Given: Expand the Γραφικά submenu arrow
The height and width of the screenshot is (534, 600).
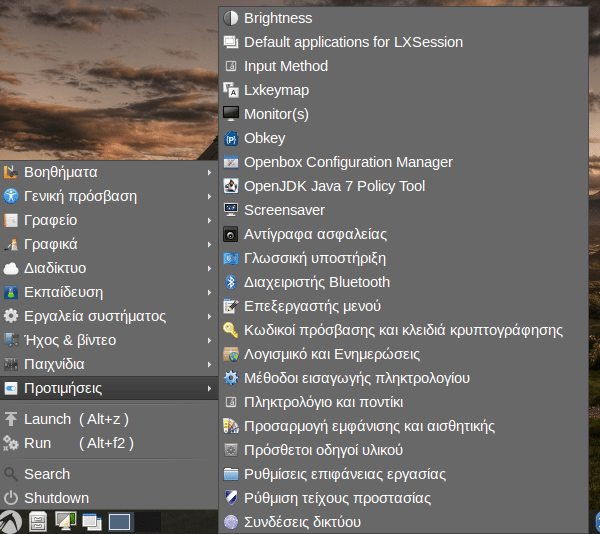Looking at the screenshot, I should pyautogui.click(x=209, y=244).
